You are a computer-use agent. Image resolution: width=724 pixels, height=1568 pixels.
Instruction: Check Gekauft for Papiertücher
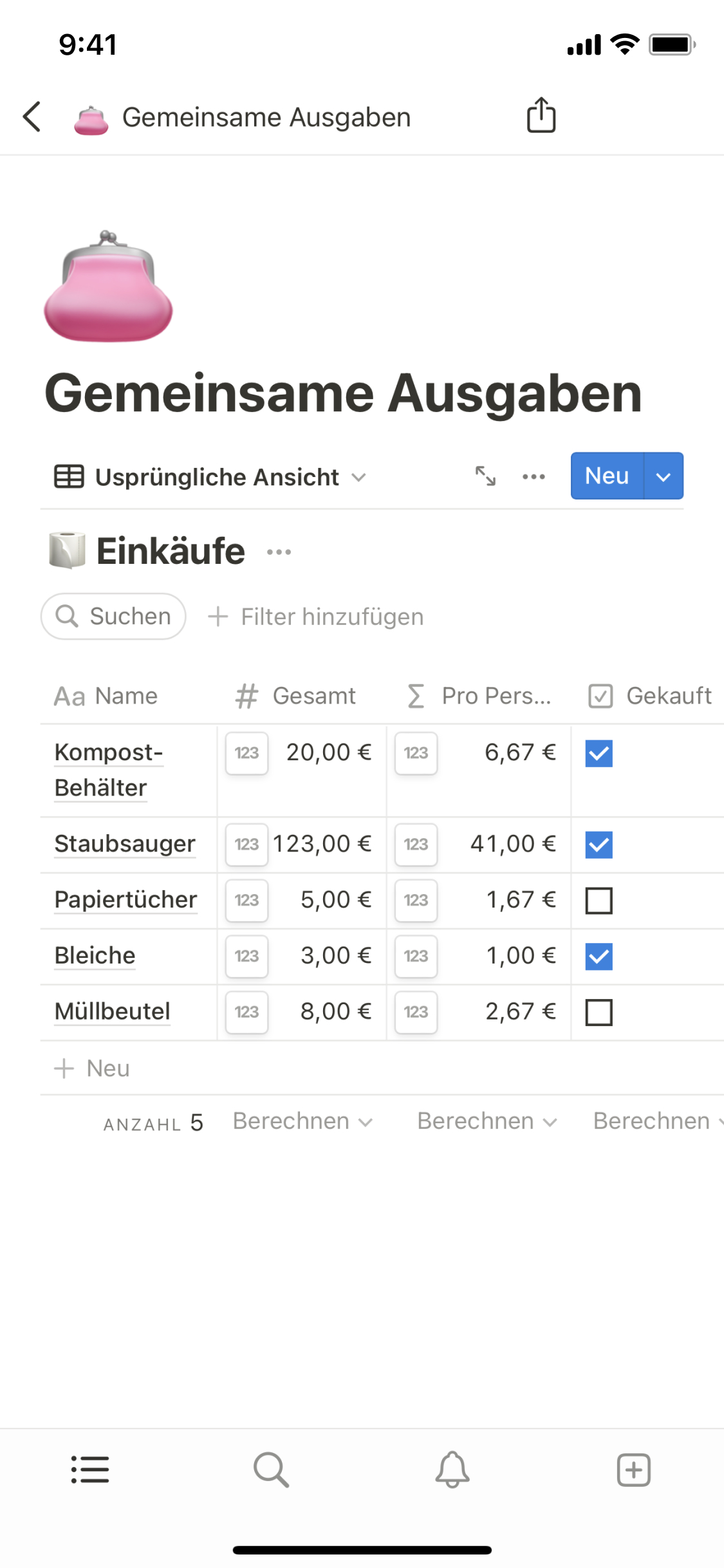click(599, 901)
